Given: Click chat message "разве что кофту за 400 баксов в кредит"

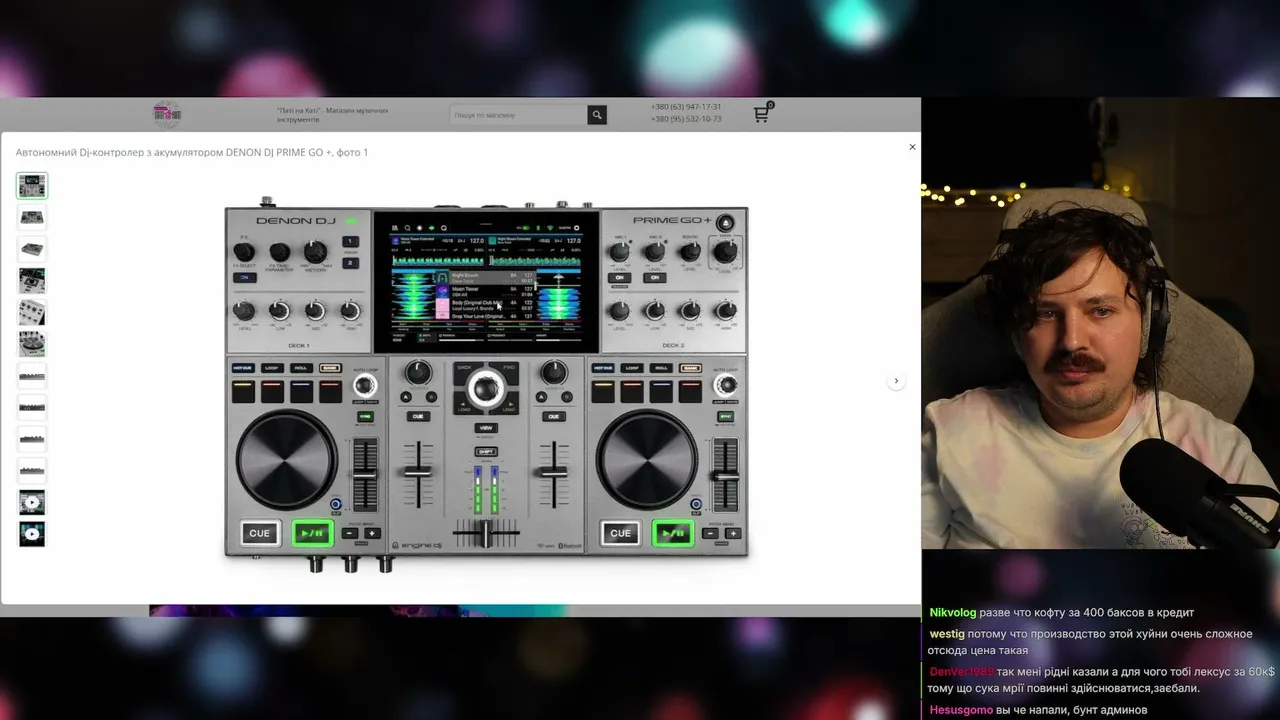Looking at the screenshot, I should 1087,613.
